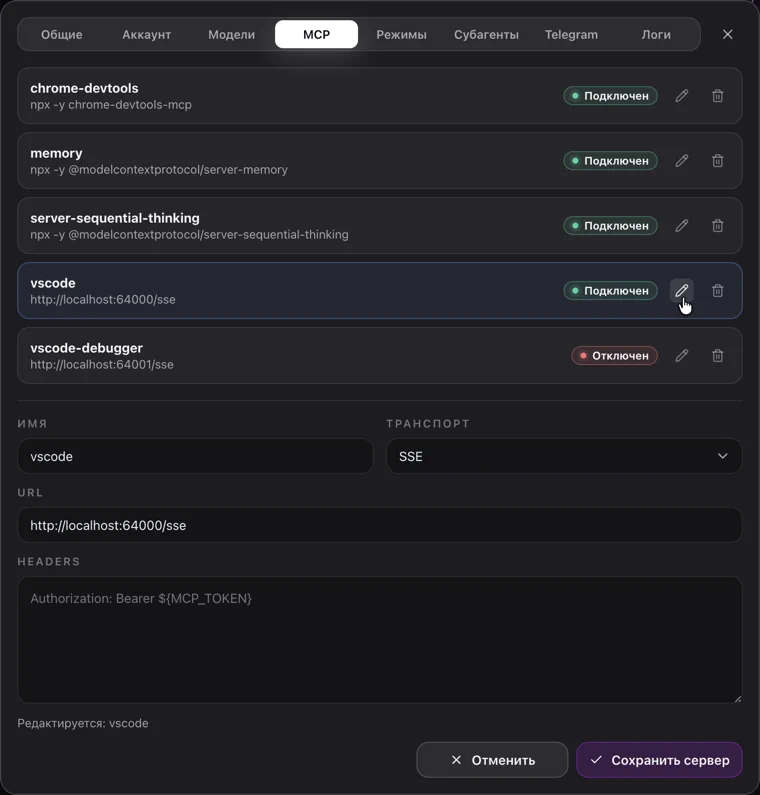Focus the Имя input field containing vscode
The image size is (760, 795).
tap(195, 456)
